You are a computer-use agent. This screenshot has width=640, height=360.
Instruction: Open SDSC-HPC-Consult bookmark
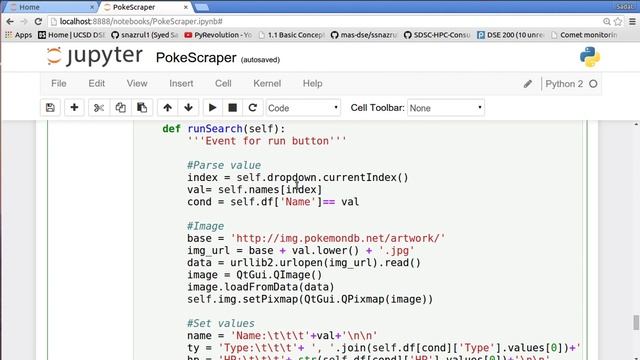[437, 35]
